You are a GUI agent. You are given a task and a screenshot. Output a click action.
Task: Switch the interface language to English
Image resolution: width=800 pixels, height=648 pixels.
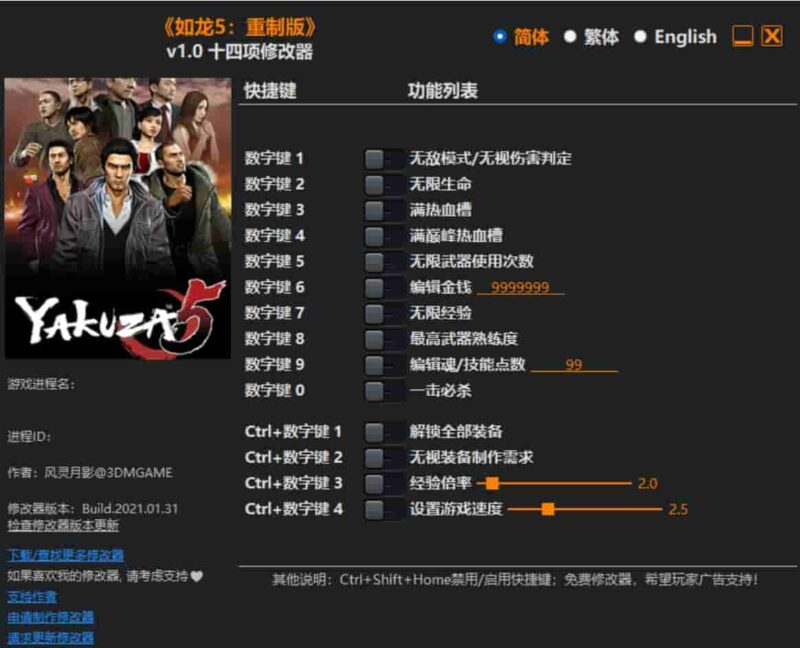tap(638, 36)
